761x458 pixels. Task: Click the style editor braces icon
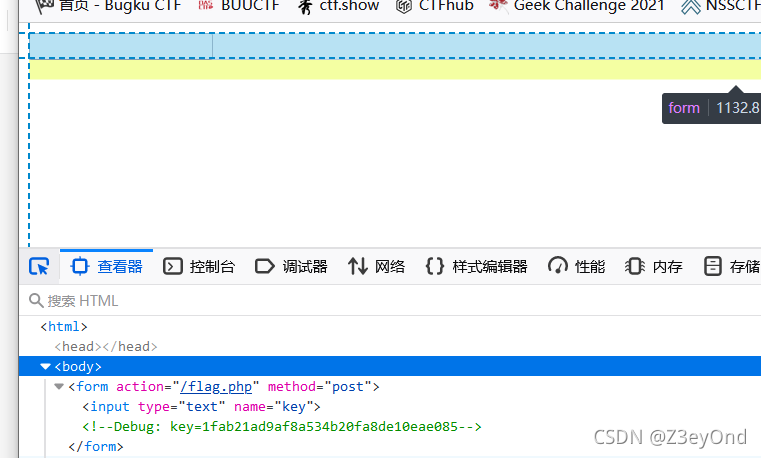click(435, 266)
